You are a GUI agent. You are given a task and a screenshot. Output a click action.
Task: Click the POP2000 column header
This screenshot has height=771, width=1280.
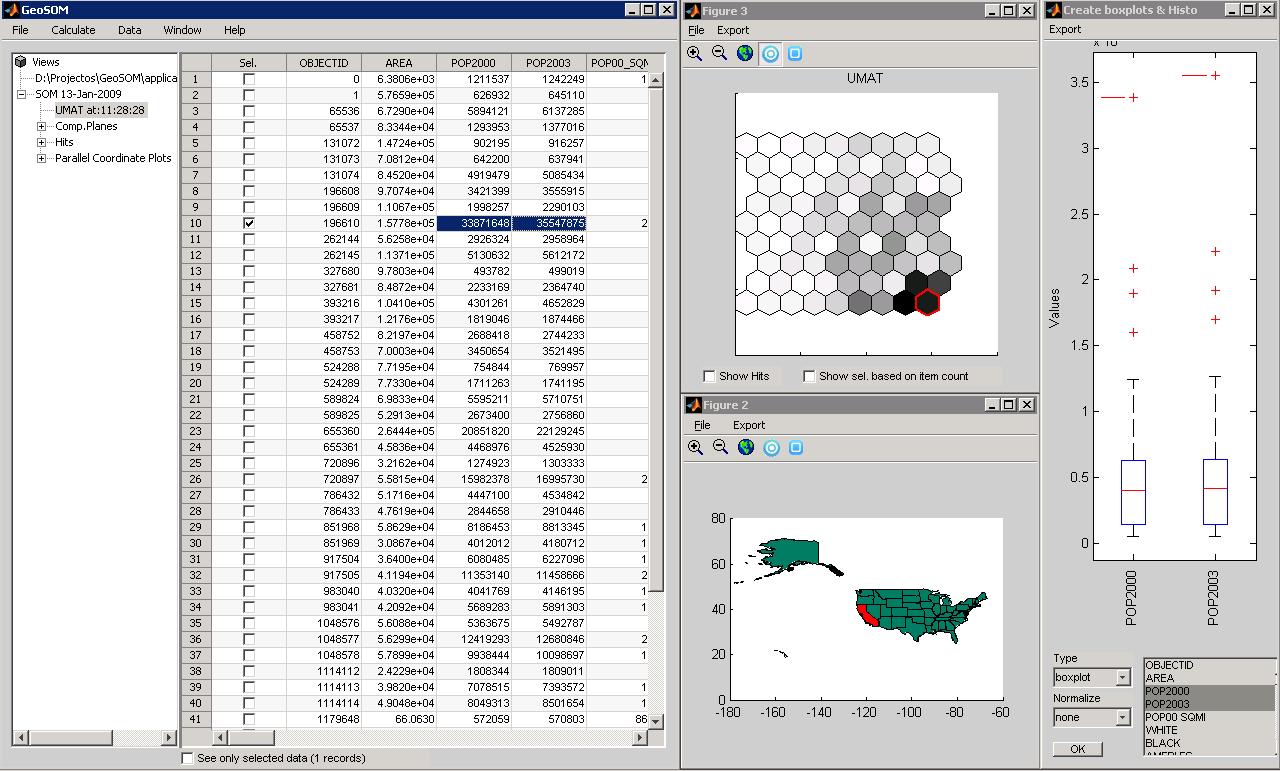473,62
